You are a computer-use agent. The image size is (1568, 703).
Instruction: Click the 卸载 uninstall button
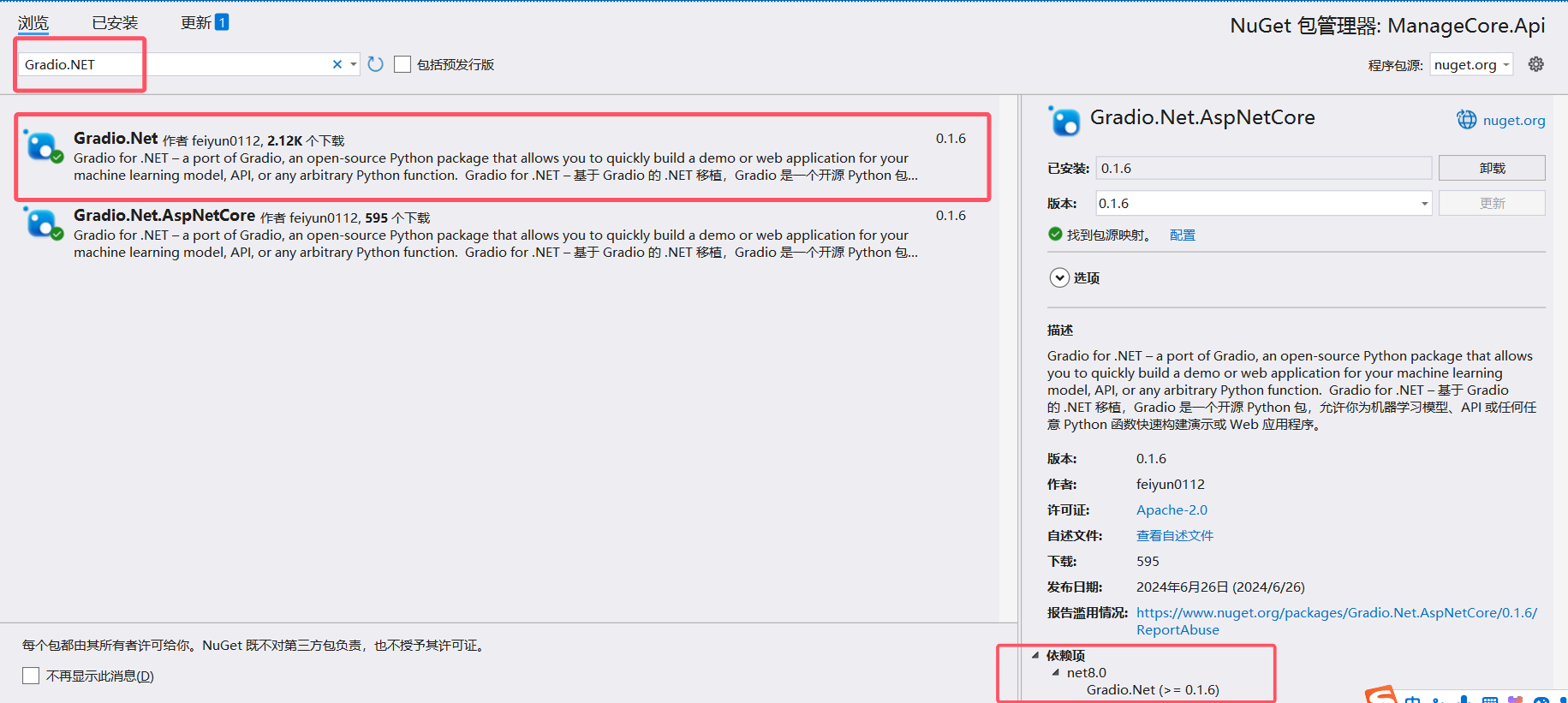click(1492, 168)
